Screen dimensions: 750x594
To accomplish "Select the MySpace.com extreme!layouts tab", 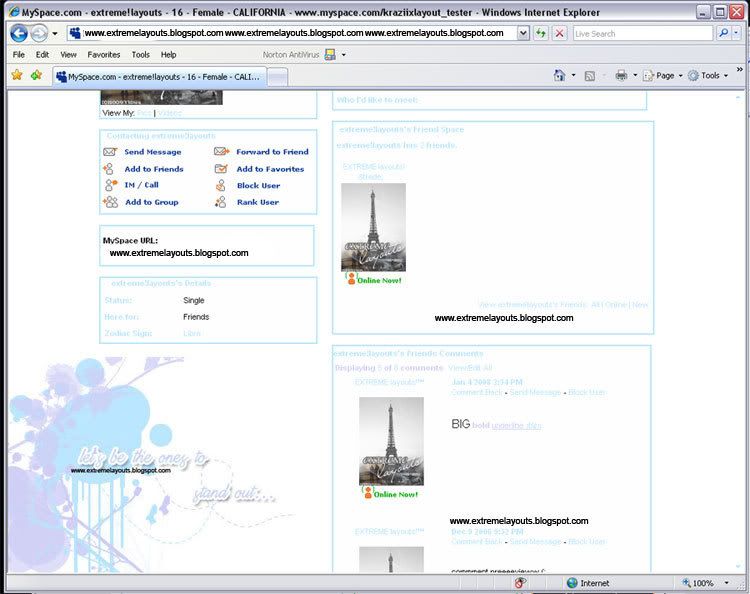I will click(x=158, y=77).
